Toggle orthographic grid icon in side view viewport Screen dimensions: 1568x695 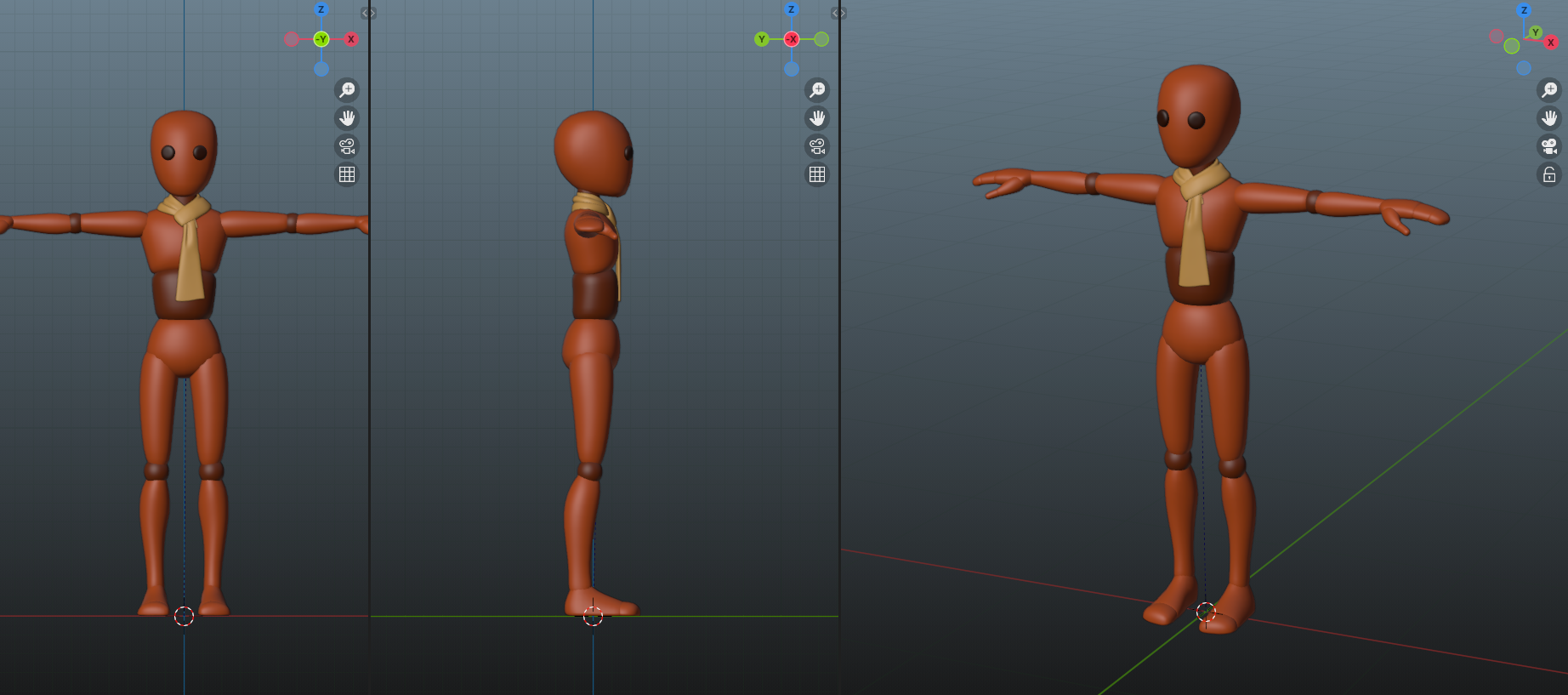[x=817, y=174]
